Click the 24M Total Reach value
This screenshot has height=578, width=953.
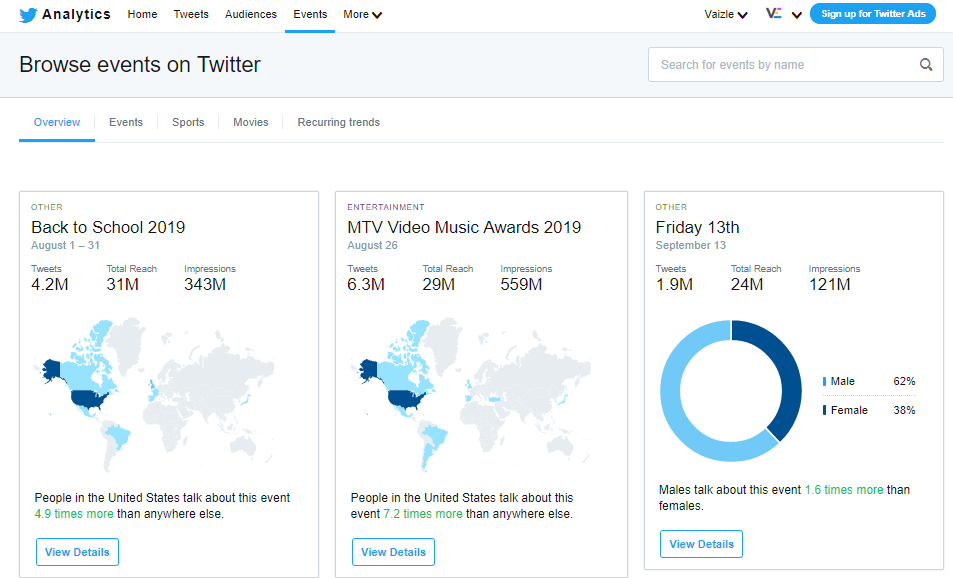747,284
